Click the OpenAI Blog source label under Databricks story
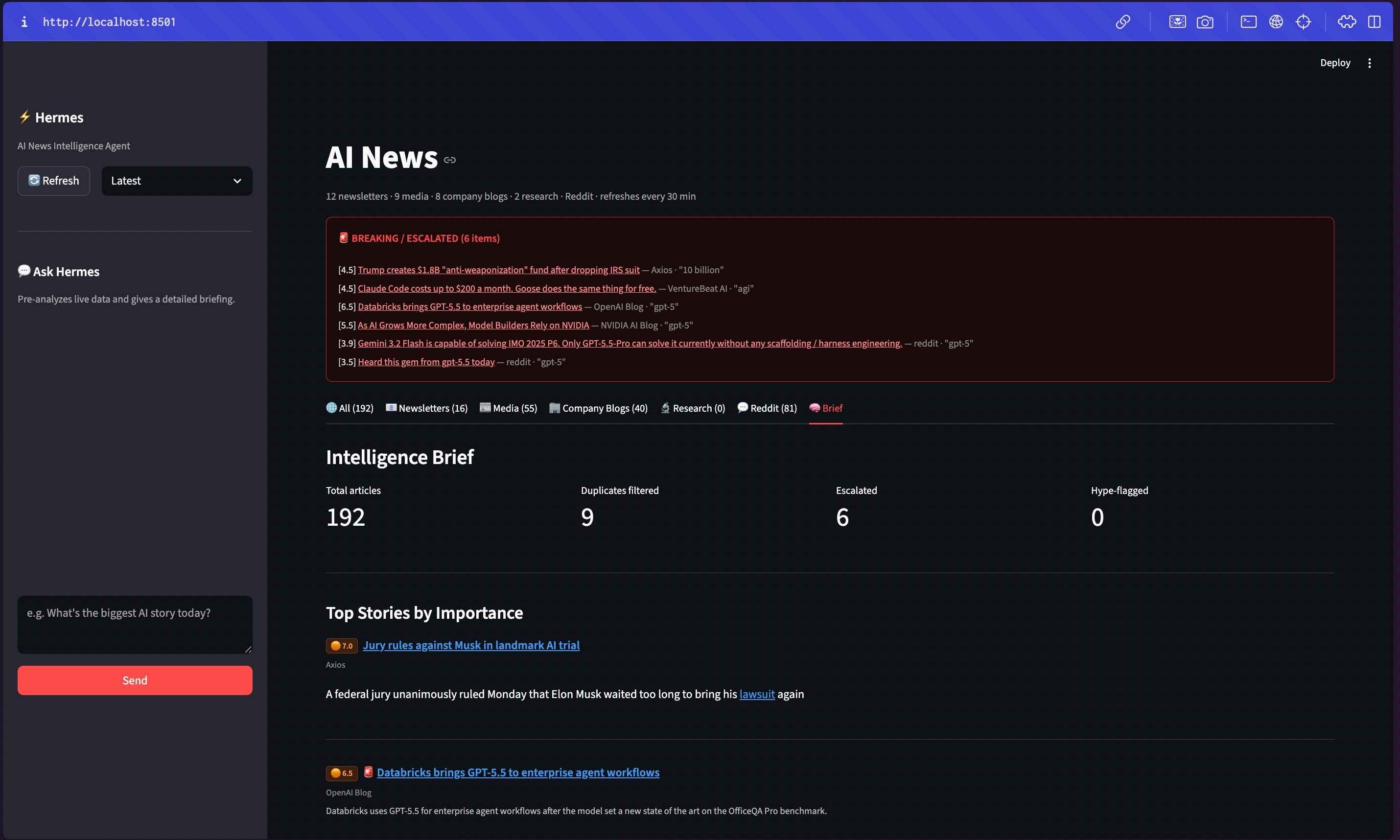Screen dimensions: 1400x840 349,793
